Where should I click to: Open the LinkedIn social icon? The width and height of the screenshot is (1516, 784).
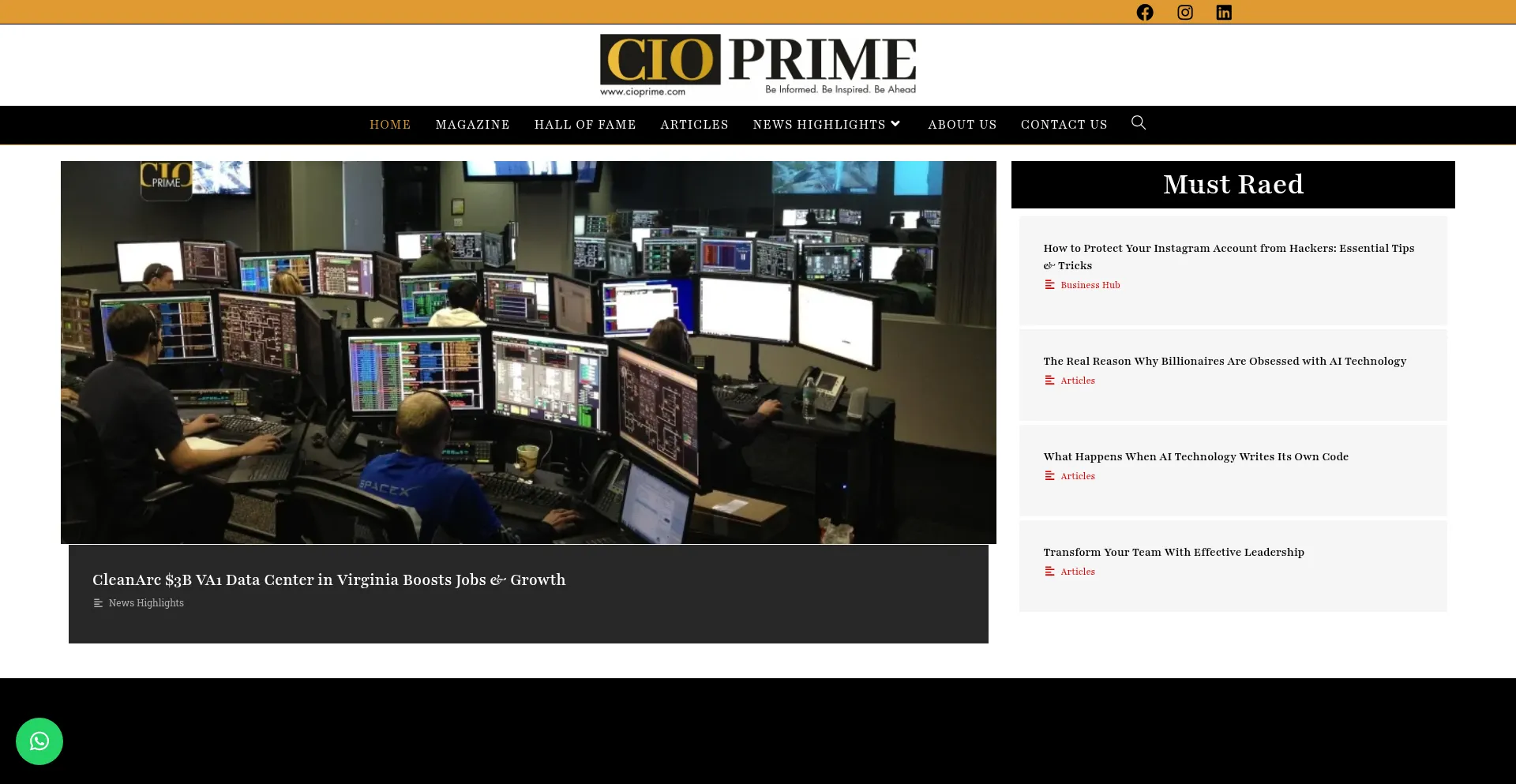(1223, 13)
